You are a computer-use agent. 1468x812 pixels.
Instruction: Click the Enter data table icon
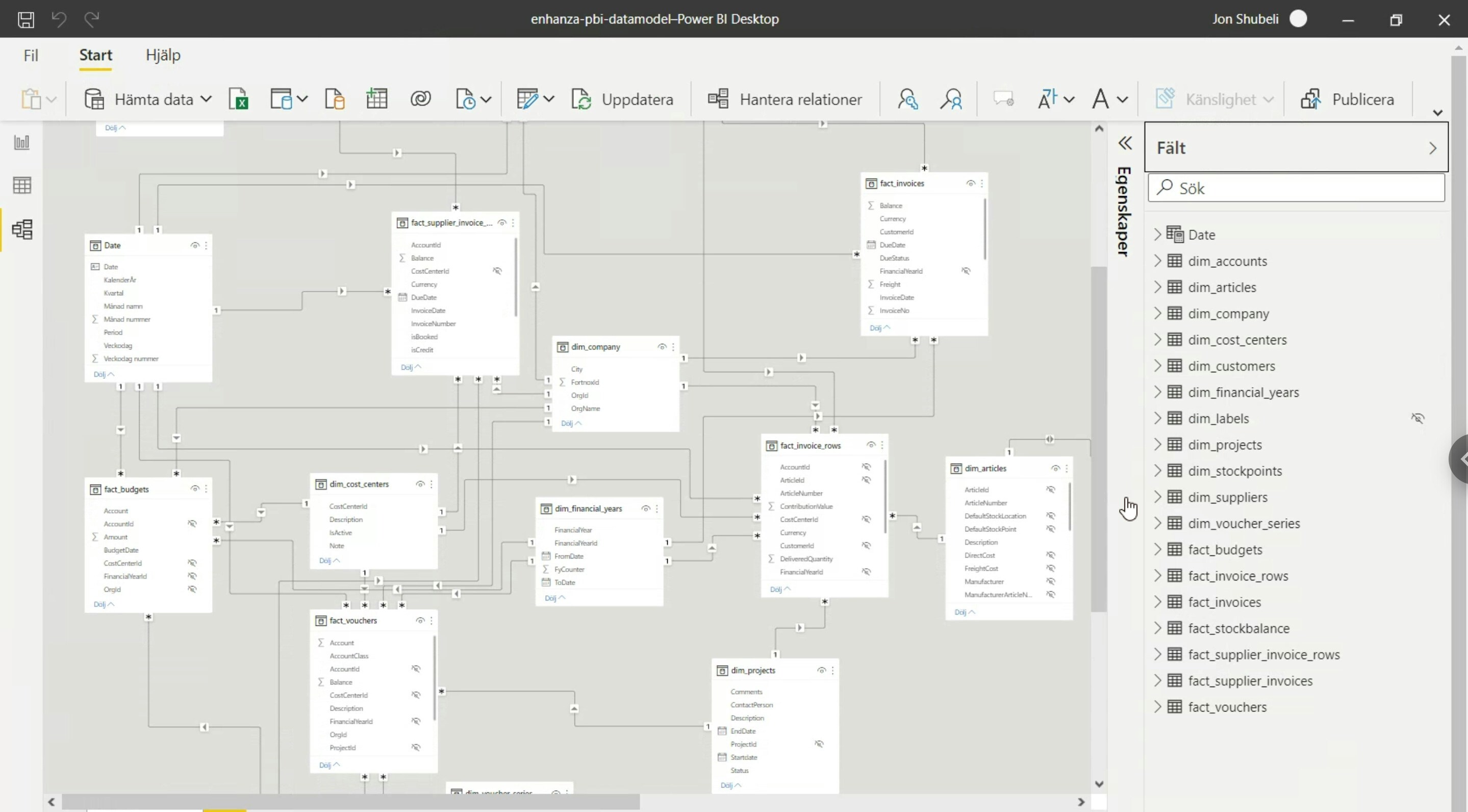[376, 98]
